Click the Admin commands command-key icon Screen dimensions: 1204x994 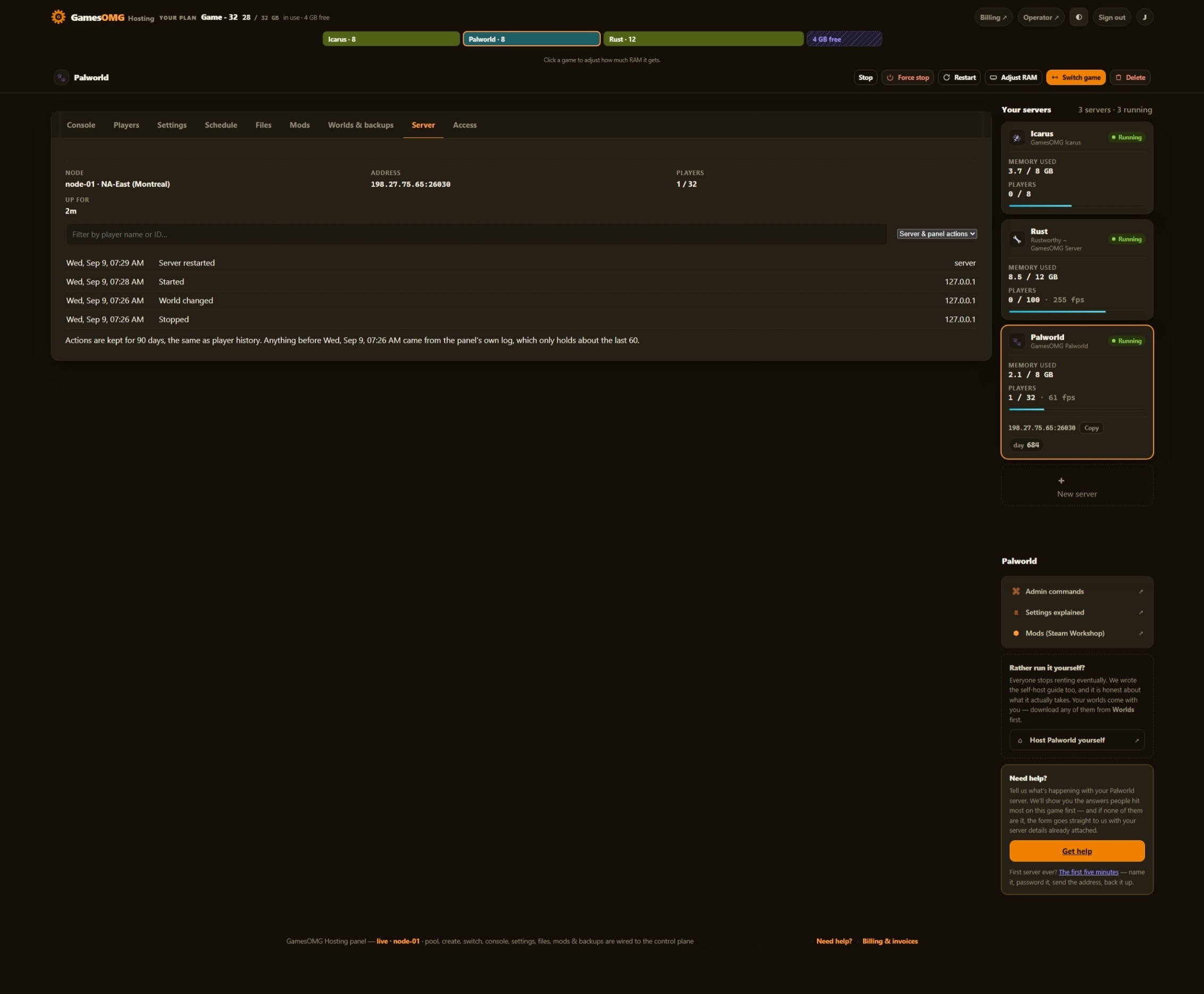pyautogui.click(x=1016, y=591)
